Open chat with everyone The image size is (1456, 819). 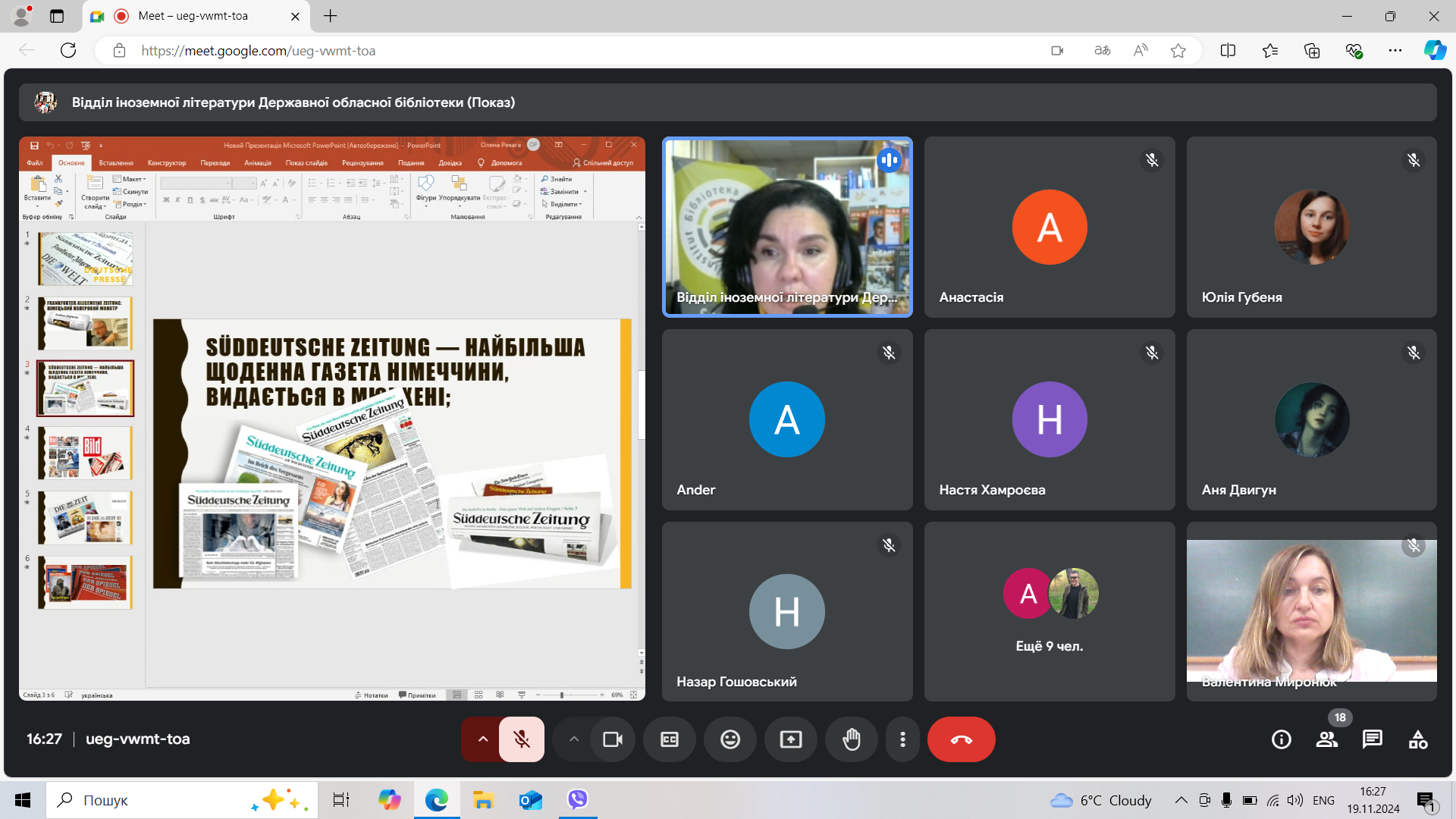pyautogui.click(x=1373, y=739)
